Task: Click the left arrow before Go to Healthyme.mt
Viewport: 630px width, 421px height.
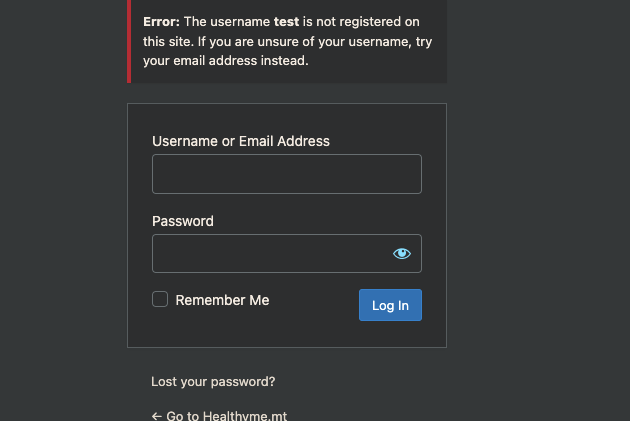Action: [157, 416]
